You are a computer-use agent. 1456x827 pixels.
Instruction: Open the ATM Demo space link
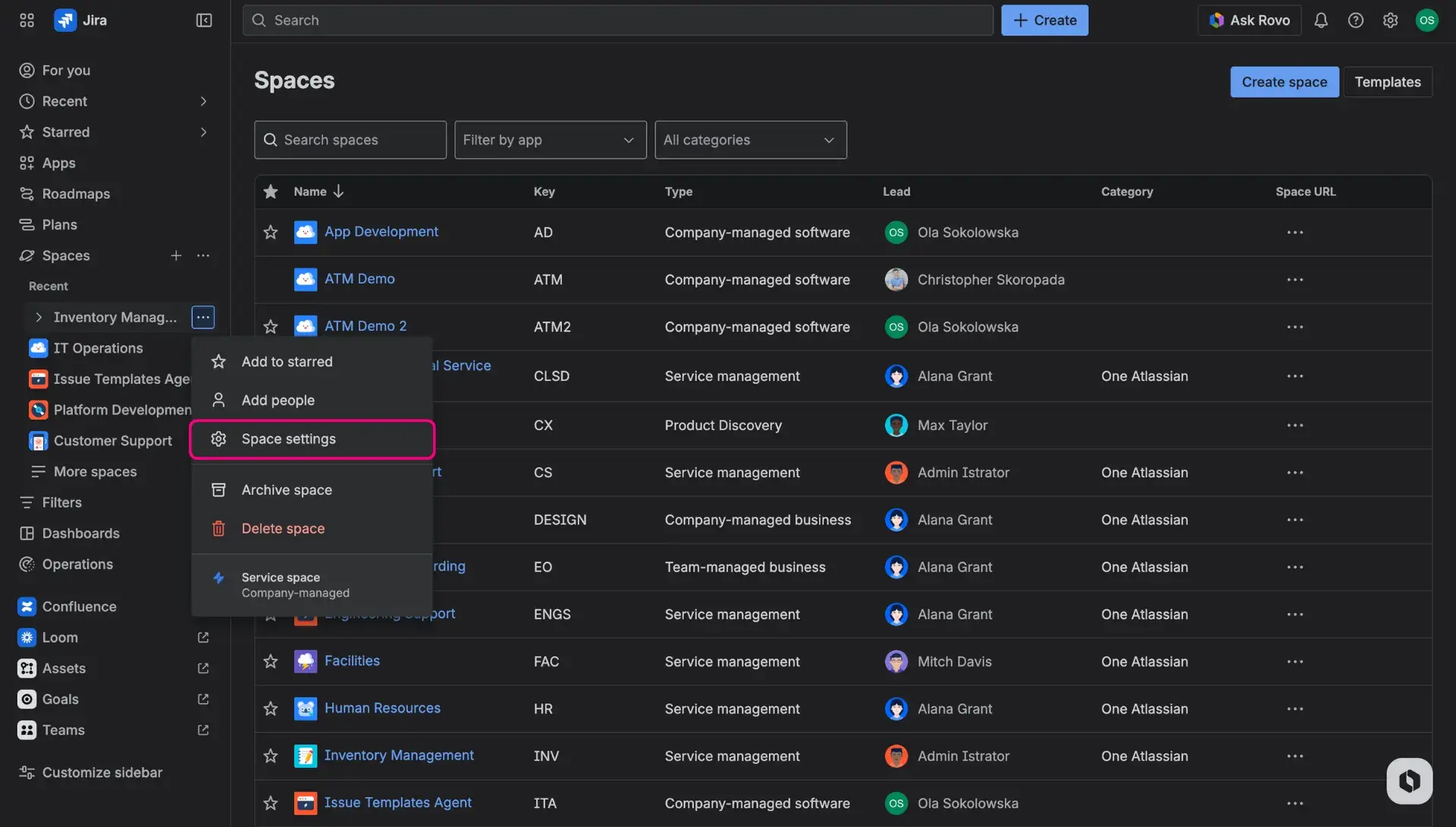click(359, 278)
